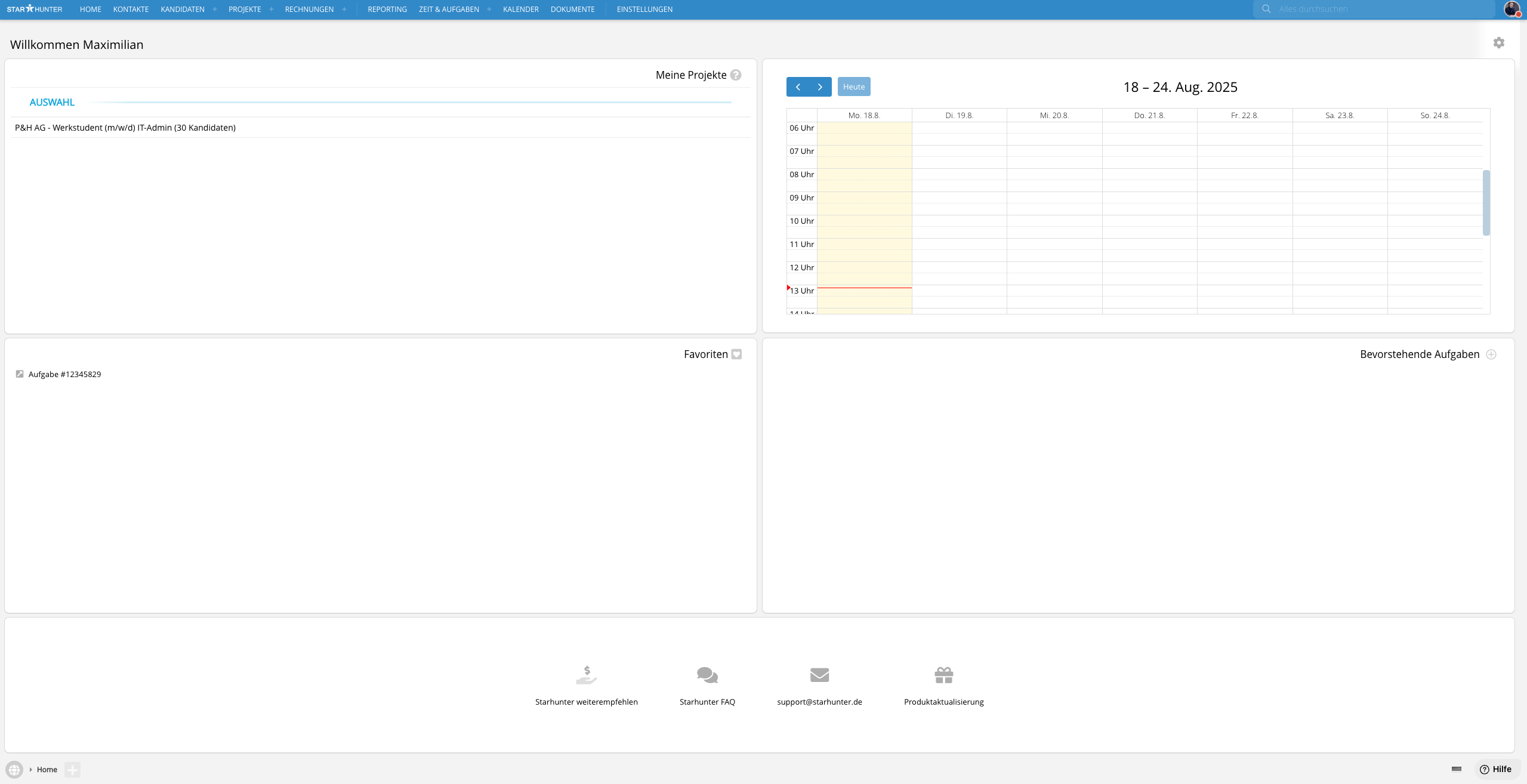Viewport: 1527px width, 784px height.
Task: Click the Alles durchsuchen search field
Action: (x=1378, y=9)
